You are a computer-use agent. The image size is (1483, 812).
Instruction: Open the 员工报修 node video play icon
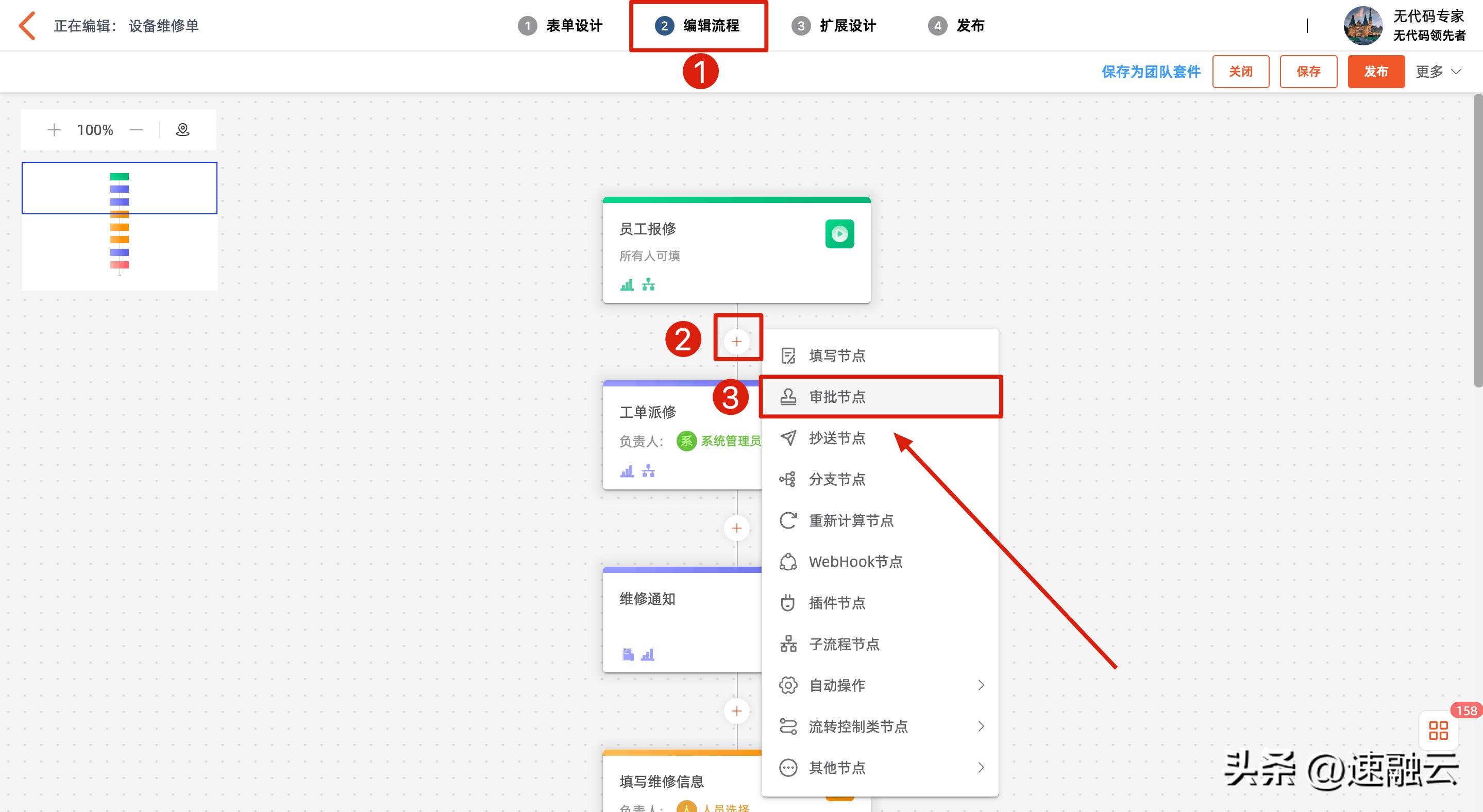[840, 233]
